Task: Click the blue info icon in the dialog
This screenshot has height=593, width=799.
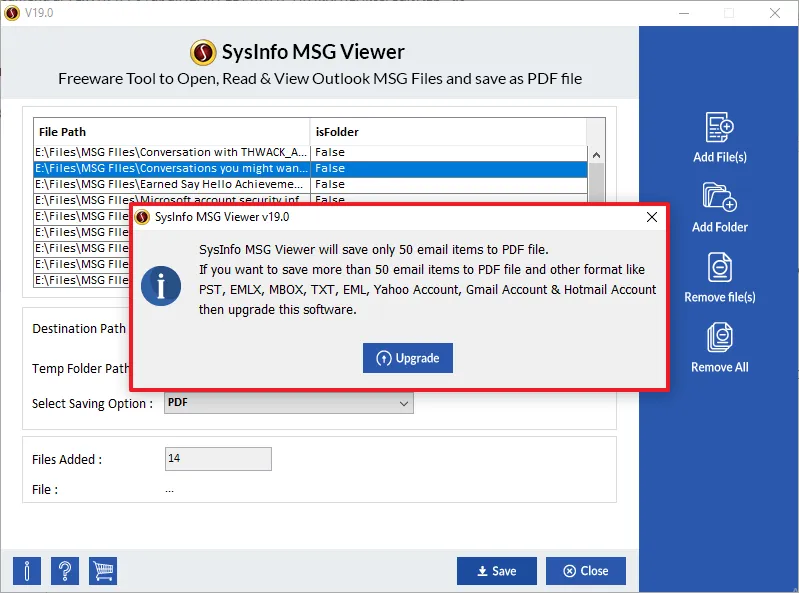Action: (161, 285)
